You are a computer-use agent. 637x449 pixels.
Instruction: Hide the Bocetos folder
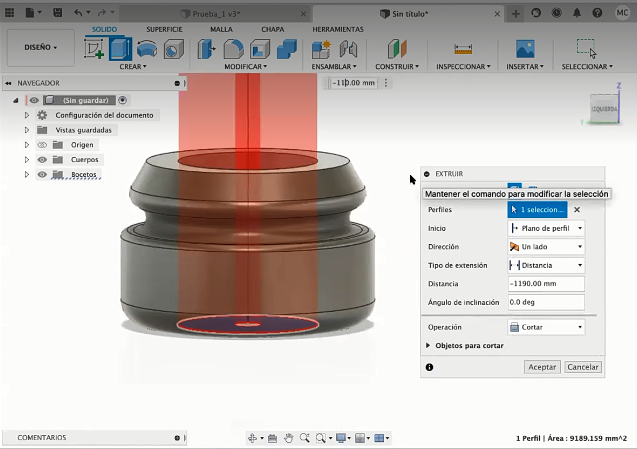(42, 174)
